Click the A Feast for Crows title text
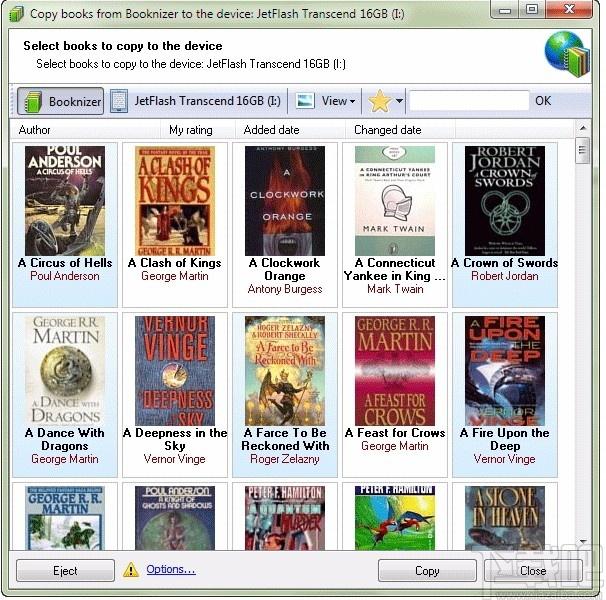The height and width of the screenshot is (600, 606). (x=395, y=433)
